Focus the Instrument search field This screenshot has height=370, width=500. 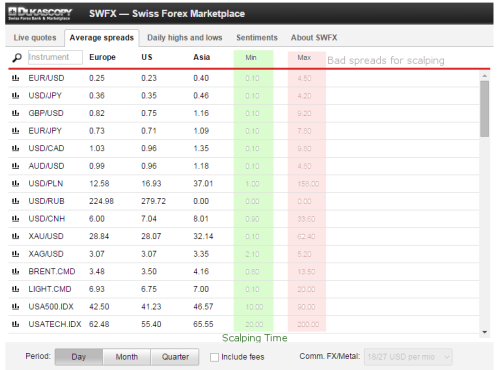[x=55, y=57]
